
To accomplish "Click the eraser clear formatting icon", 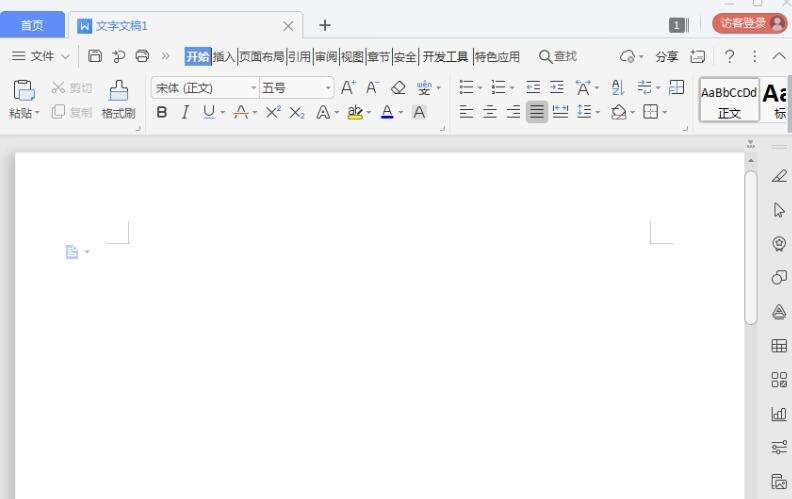I will pos(399,88).
